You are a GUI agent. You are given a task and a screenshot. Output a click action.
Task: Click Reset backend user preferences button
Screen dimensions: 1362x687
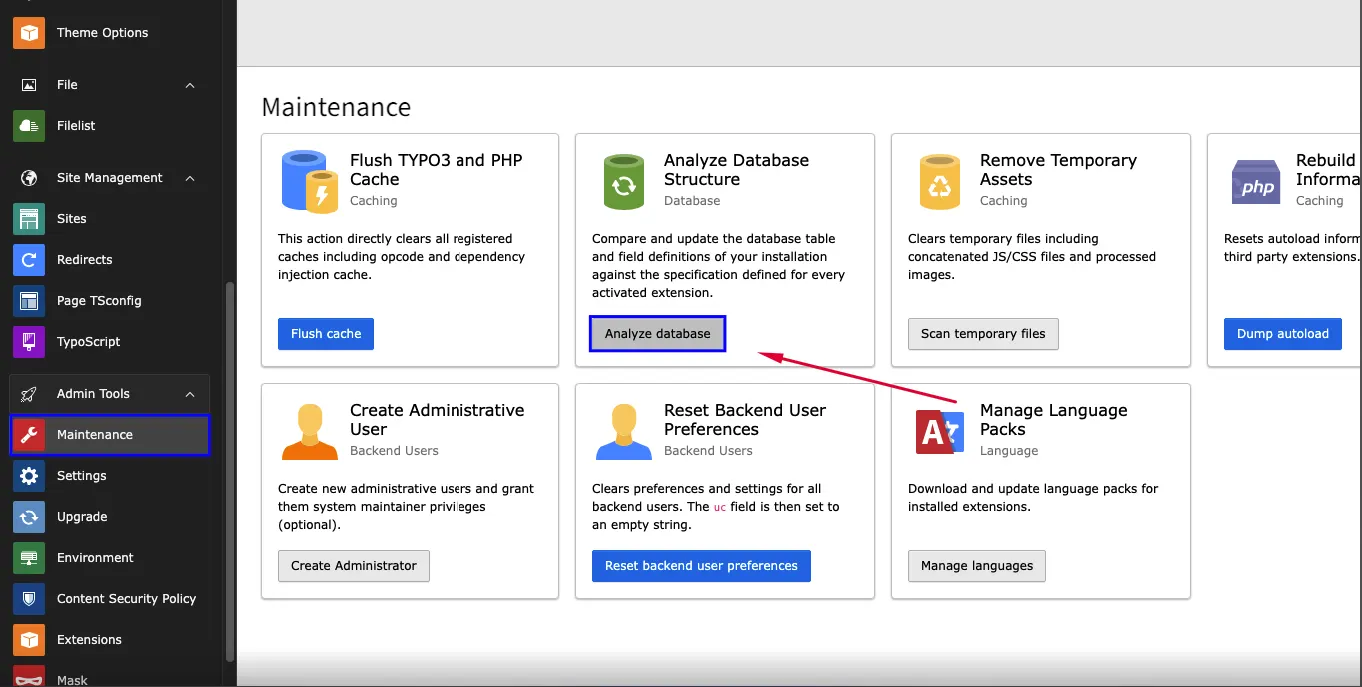701,566
